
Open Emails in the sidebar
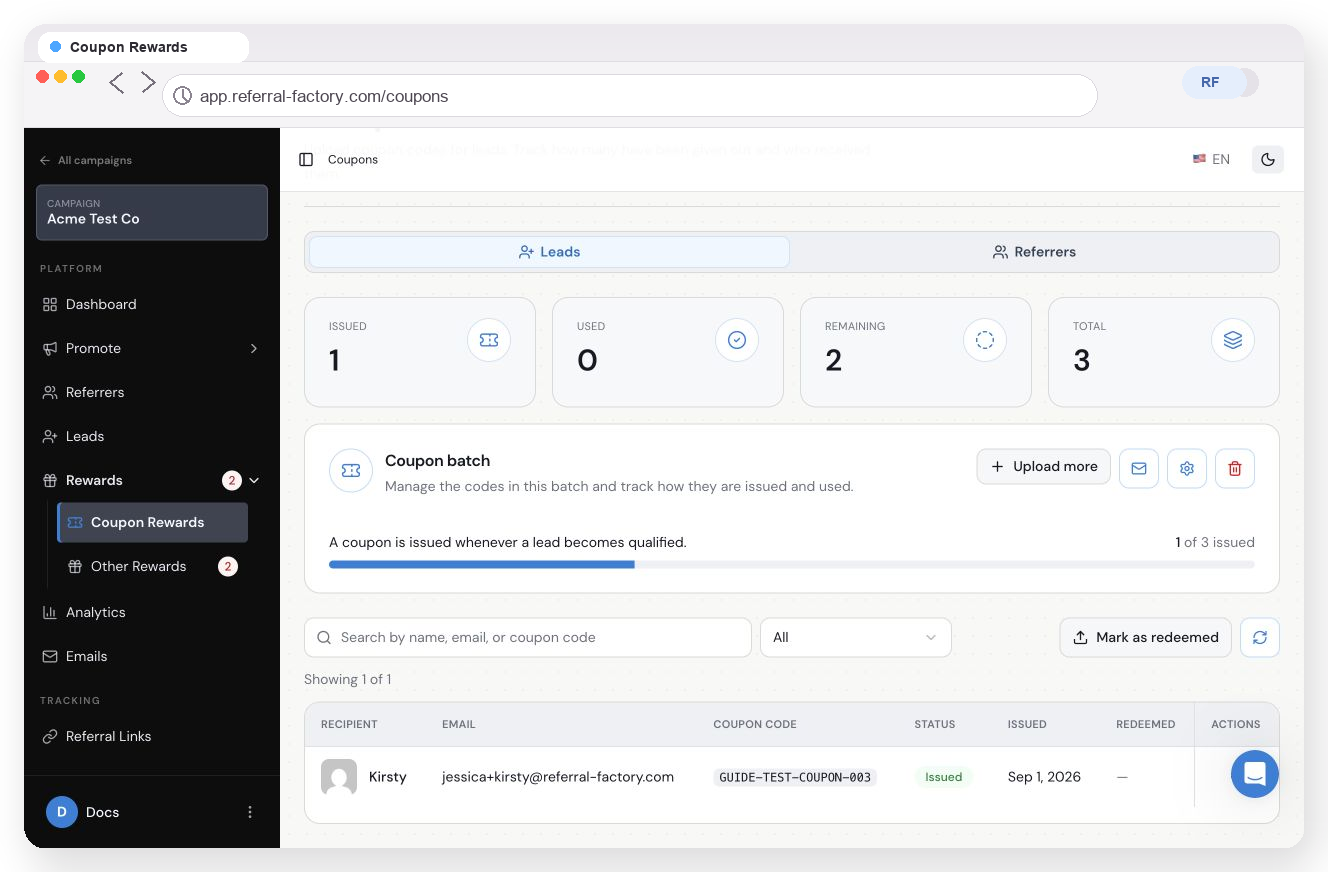coord(152,656)
